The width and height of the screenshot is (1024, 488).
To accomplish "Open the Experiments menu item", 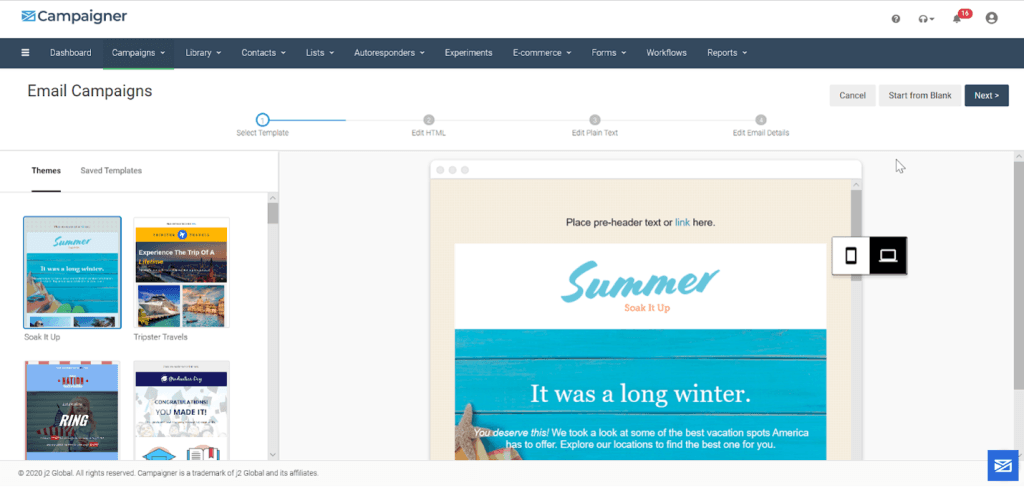I will [x=468, y=53].
